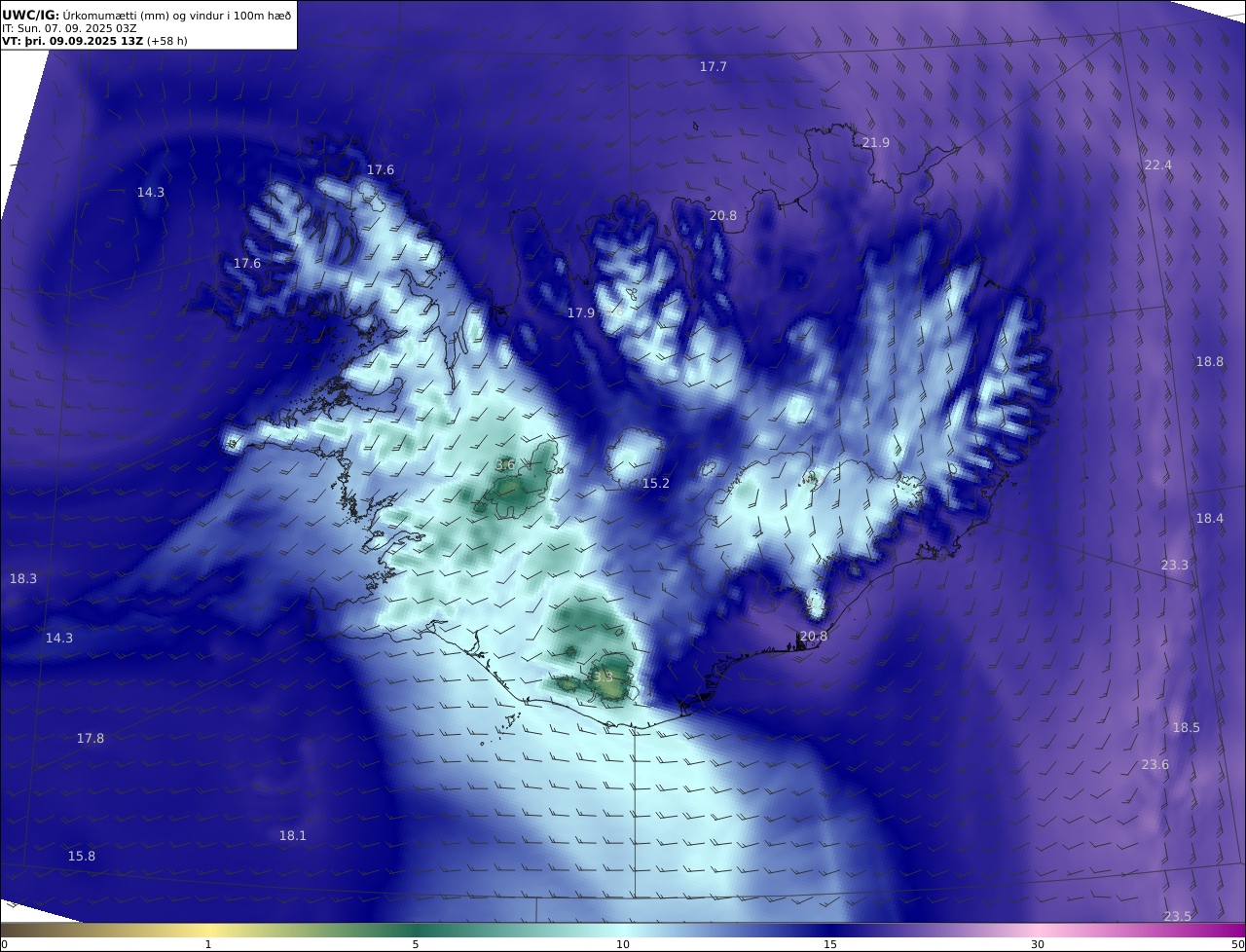Click the 5 tick on color scale

(x=416, y=944)
